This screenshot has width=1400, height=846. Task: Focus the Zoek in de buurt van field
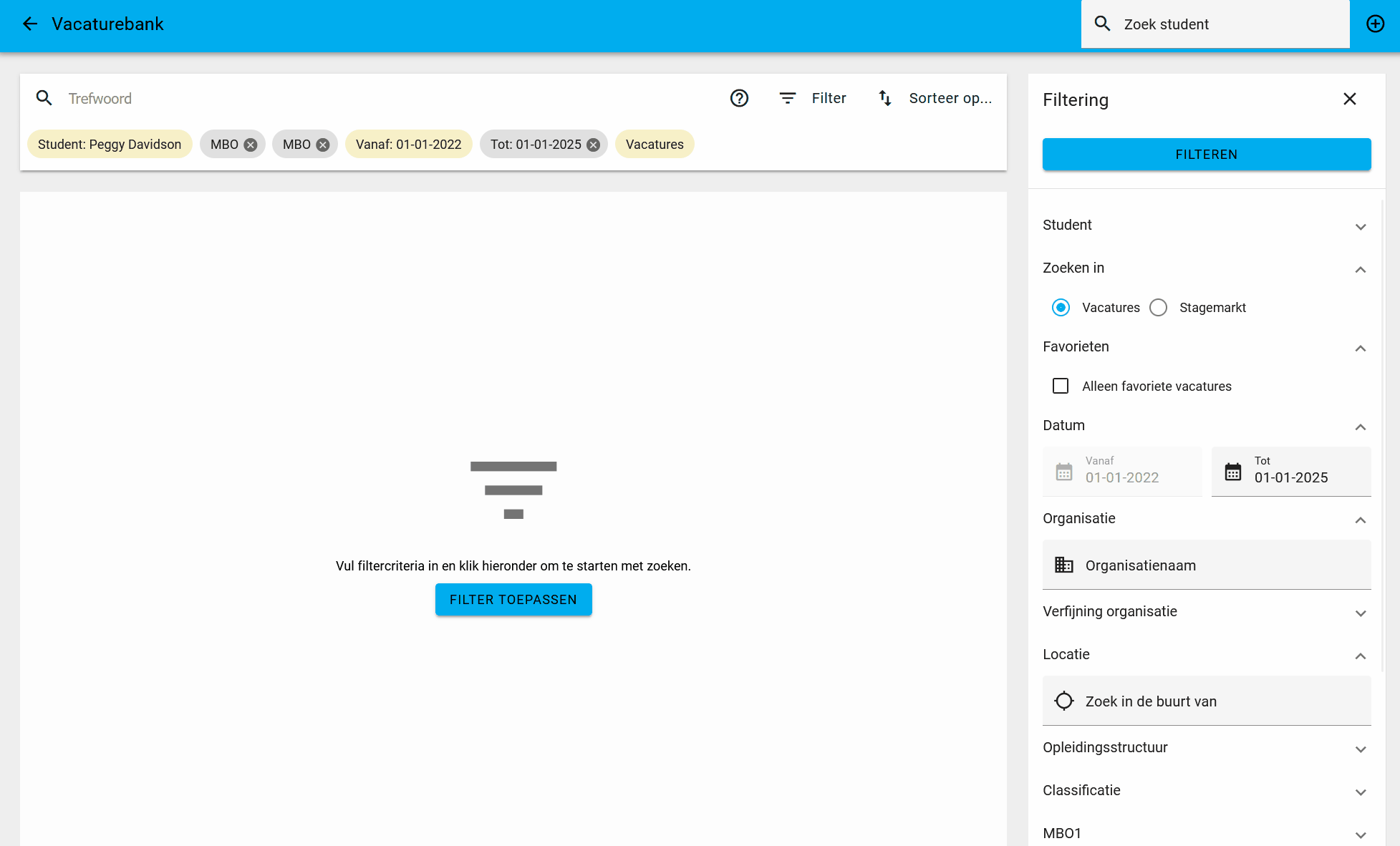(1207, 701)
